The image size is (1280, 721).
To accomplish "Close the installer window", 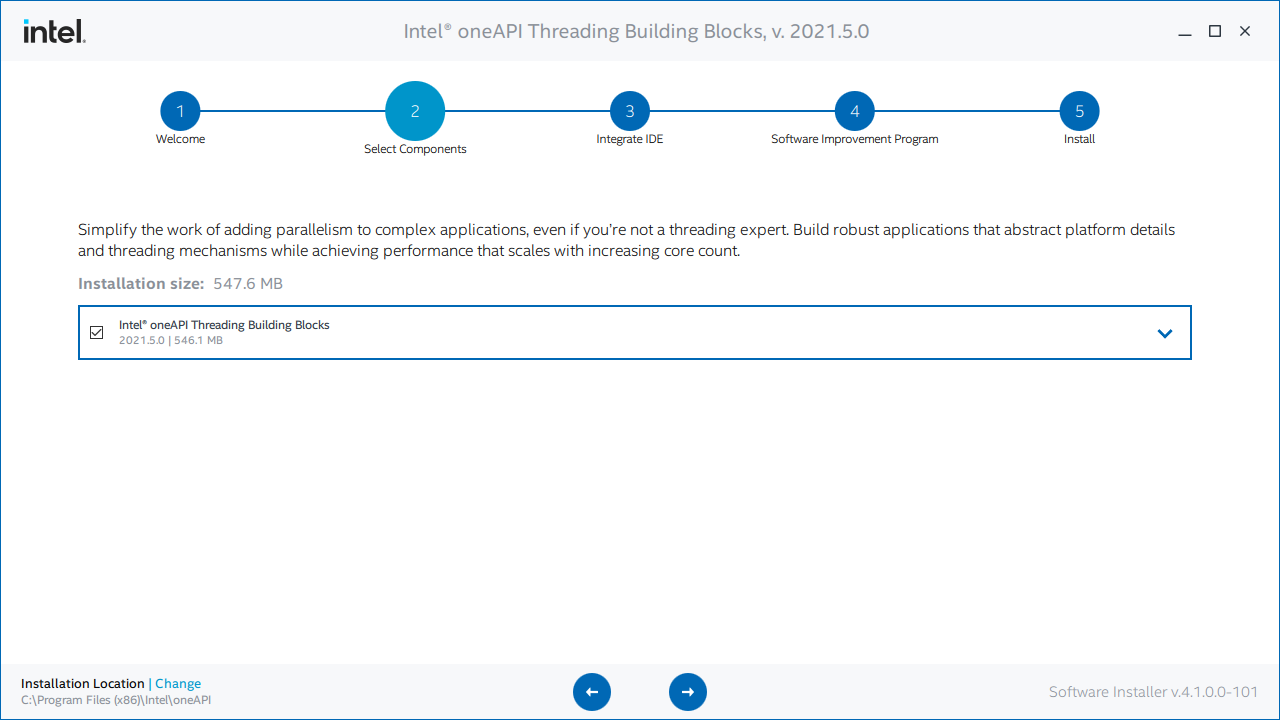I will pos(1245,31).
